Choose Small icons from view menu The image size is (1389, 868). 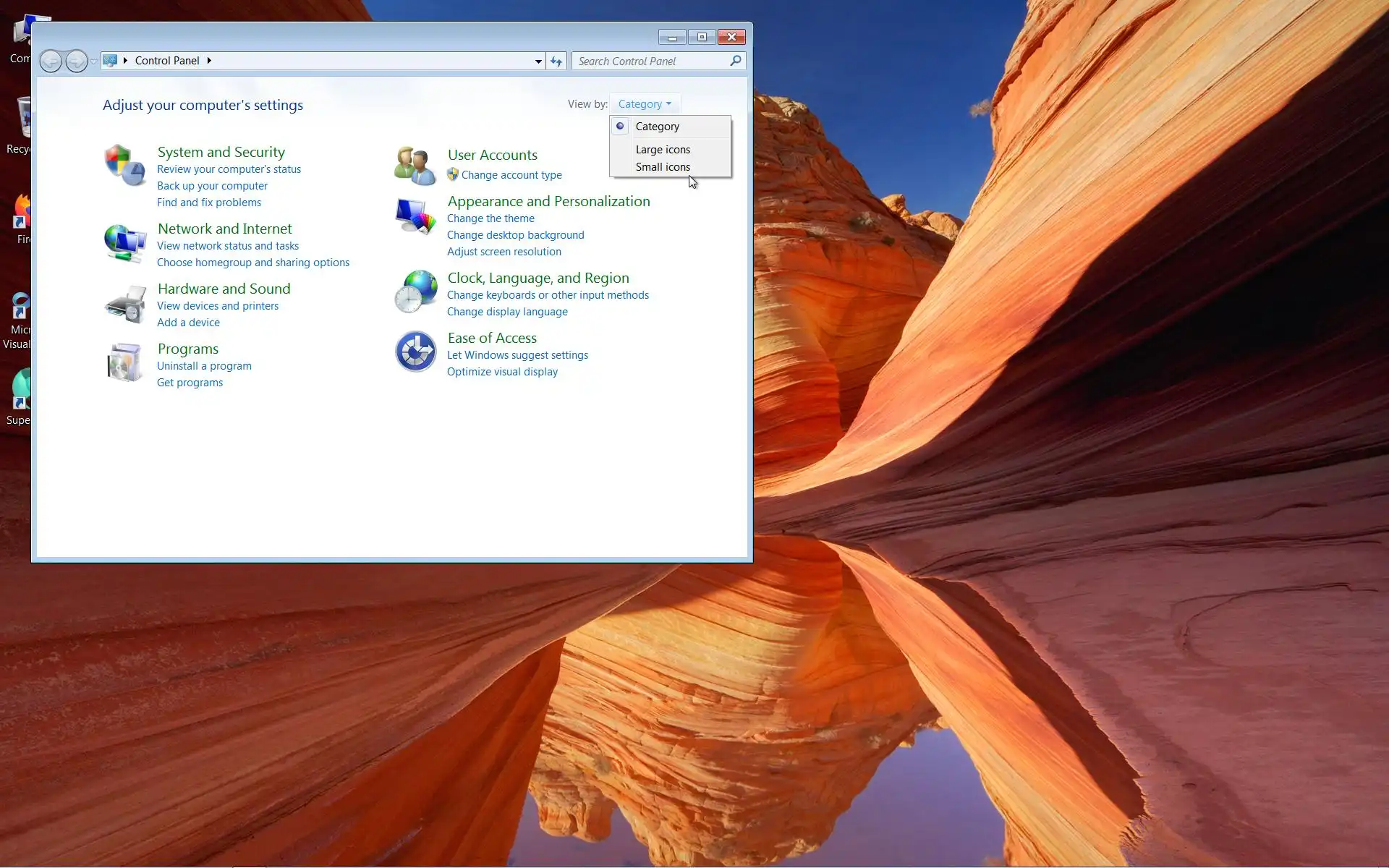663,167
